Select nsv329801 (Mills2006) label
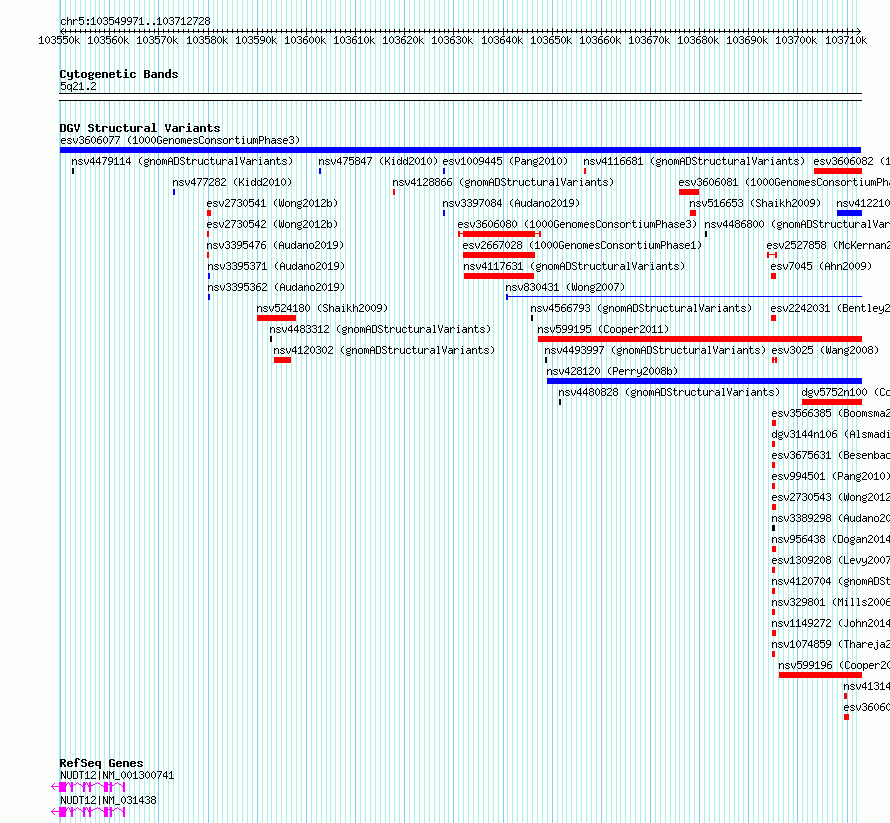This screenshot has width=890, height=823. (x=830, y=602)
